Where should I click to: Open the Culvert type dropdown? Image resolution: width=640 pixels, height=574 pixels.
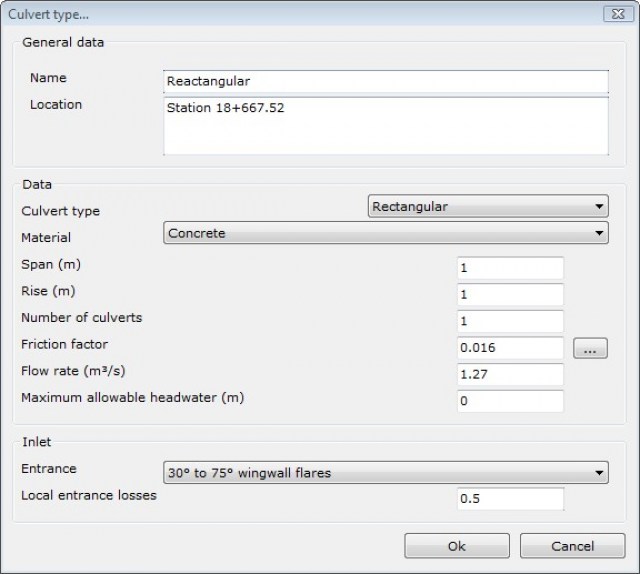coord(488,207)
